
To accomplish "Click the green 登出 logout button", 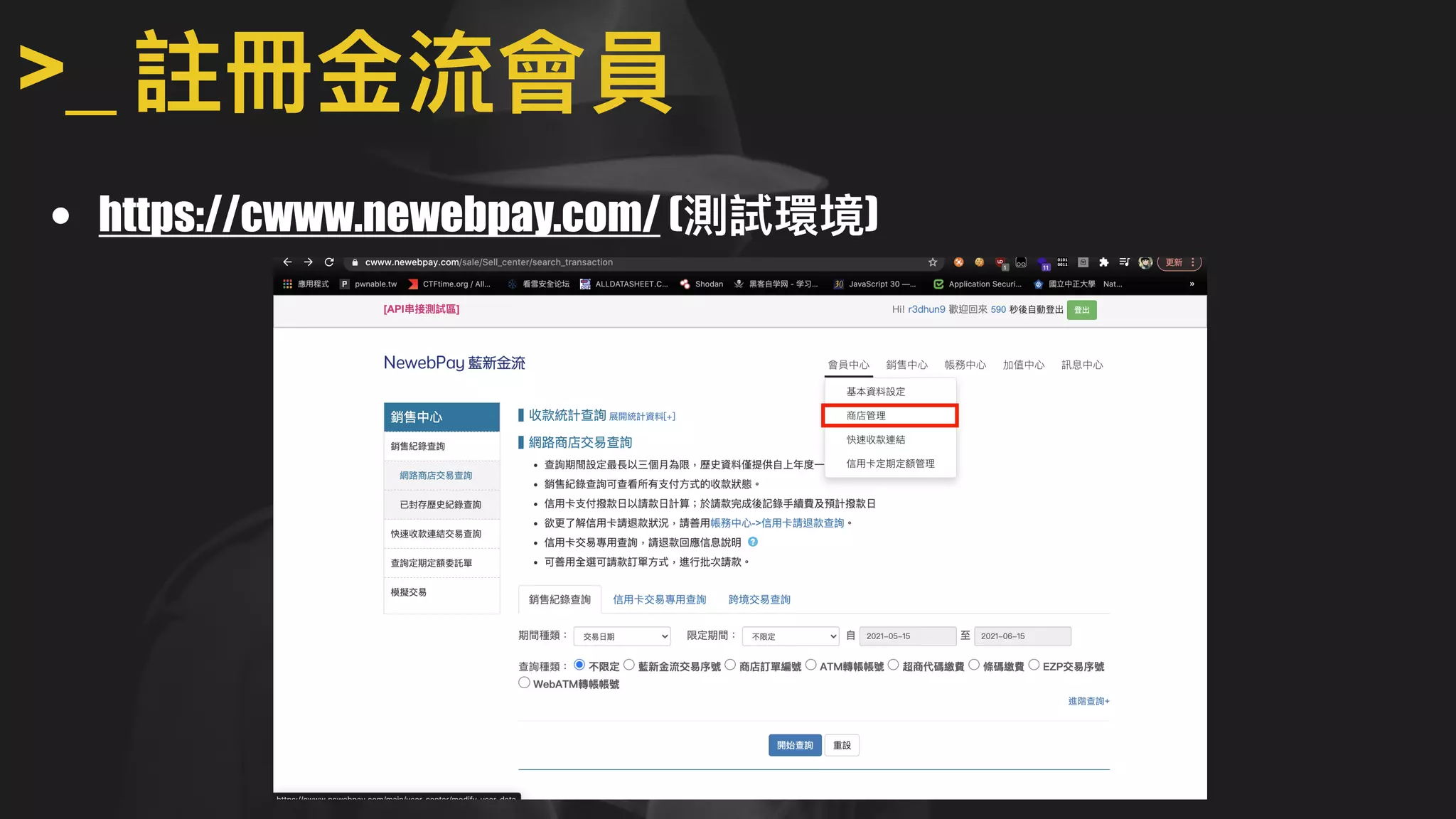I will (1081, 310).
